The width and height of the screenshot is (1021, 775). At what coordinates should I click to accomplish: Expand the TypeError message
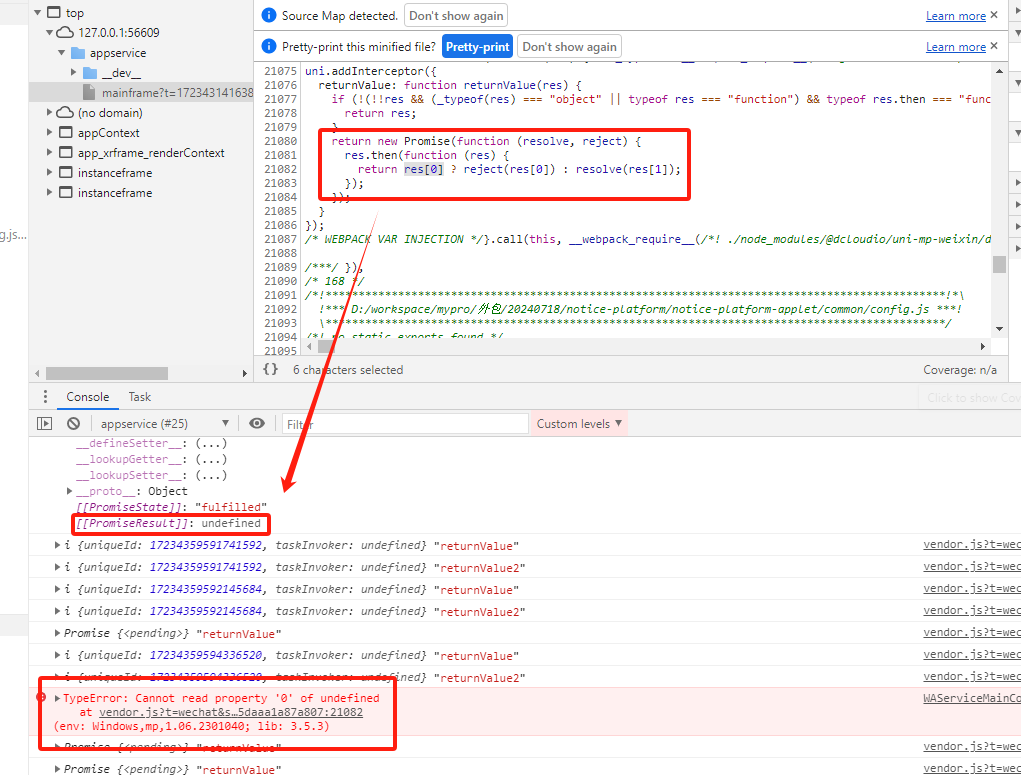click(57, 698)
